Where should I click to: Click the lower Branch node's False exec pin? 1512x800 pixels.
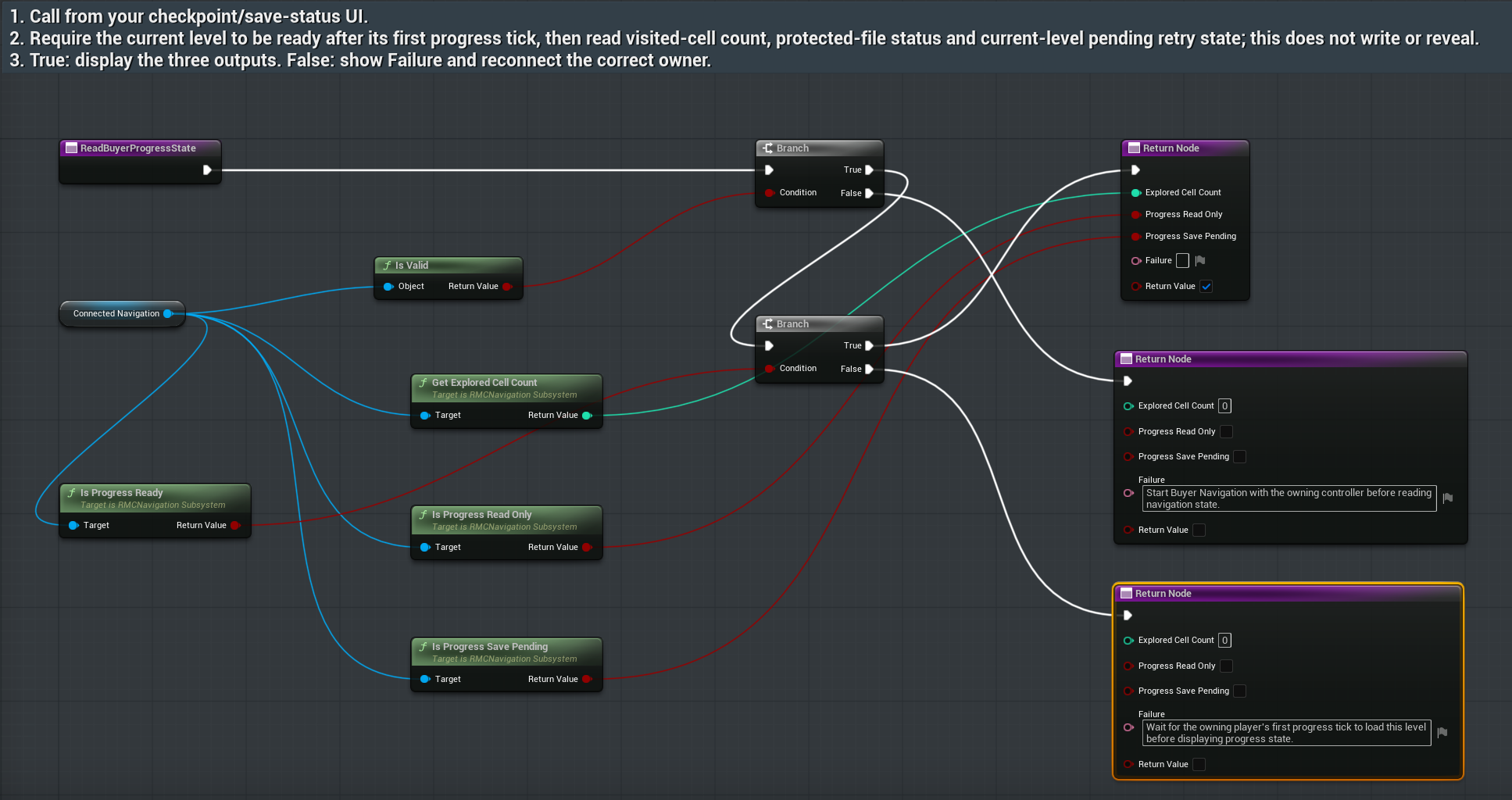click(869, 370)
